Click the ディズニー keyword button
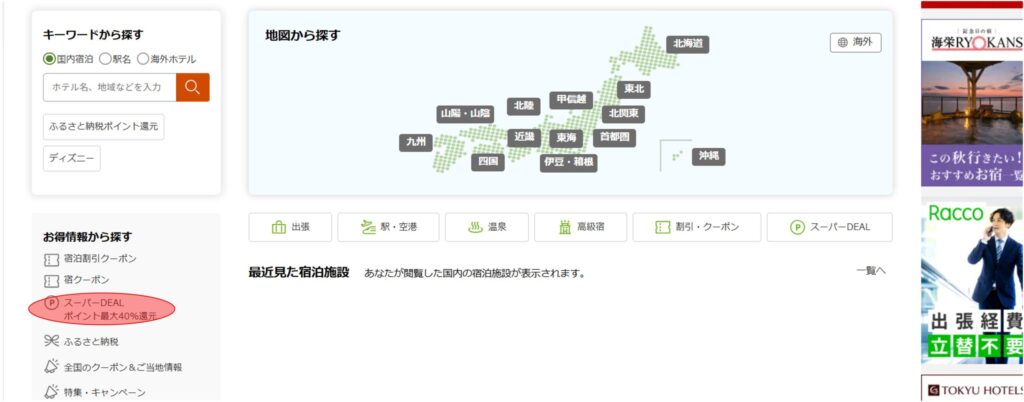 click(x=71, y=158)
